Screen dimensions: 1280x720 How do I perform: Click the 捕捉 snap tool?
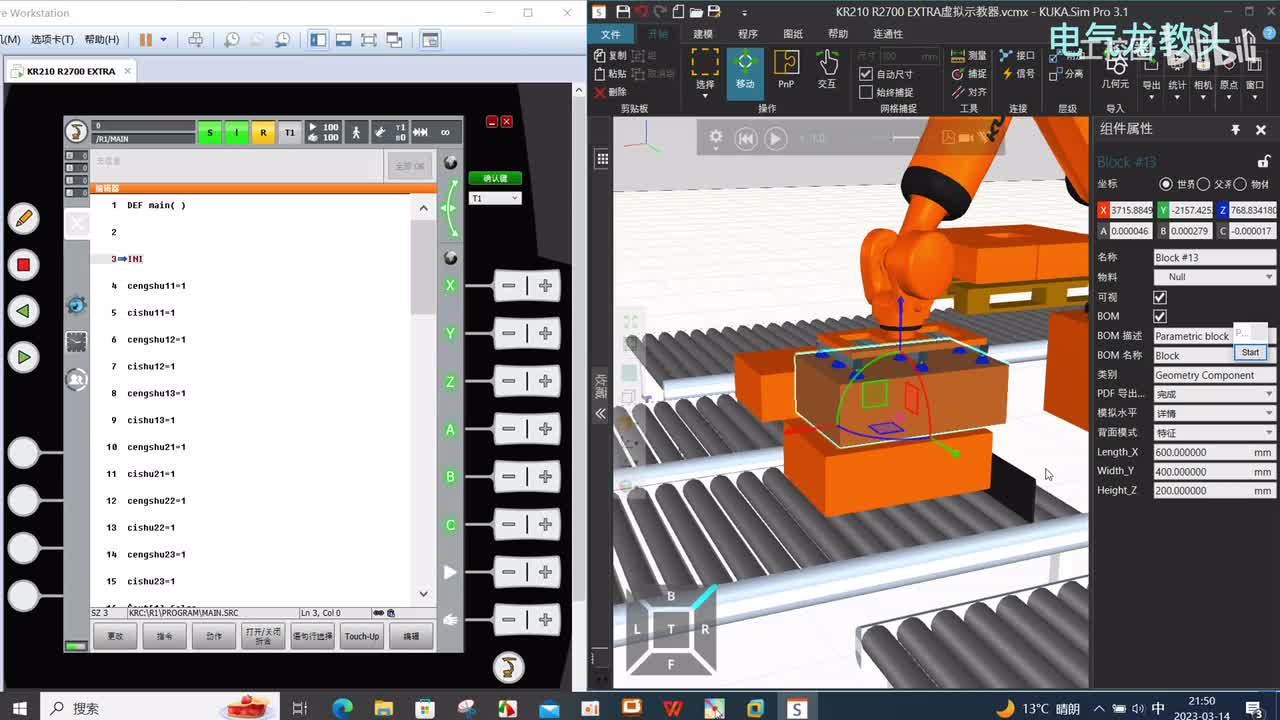pyautogui.click(x=969, y=74)
